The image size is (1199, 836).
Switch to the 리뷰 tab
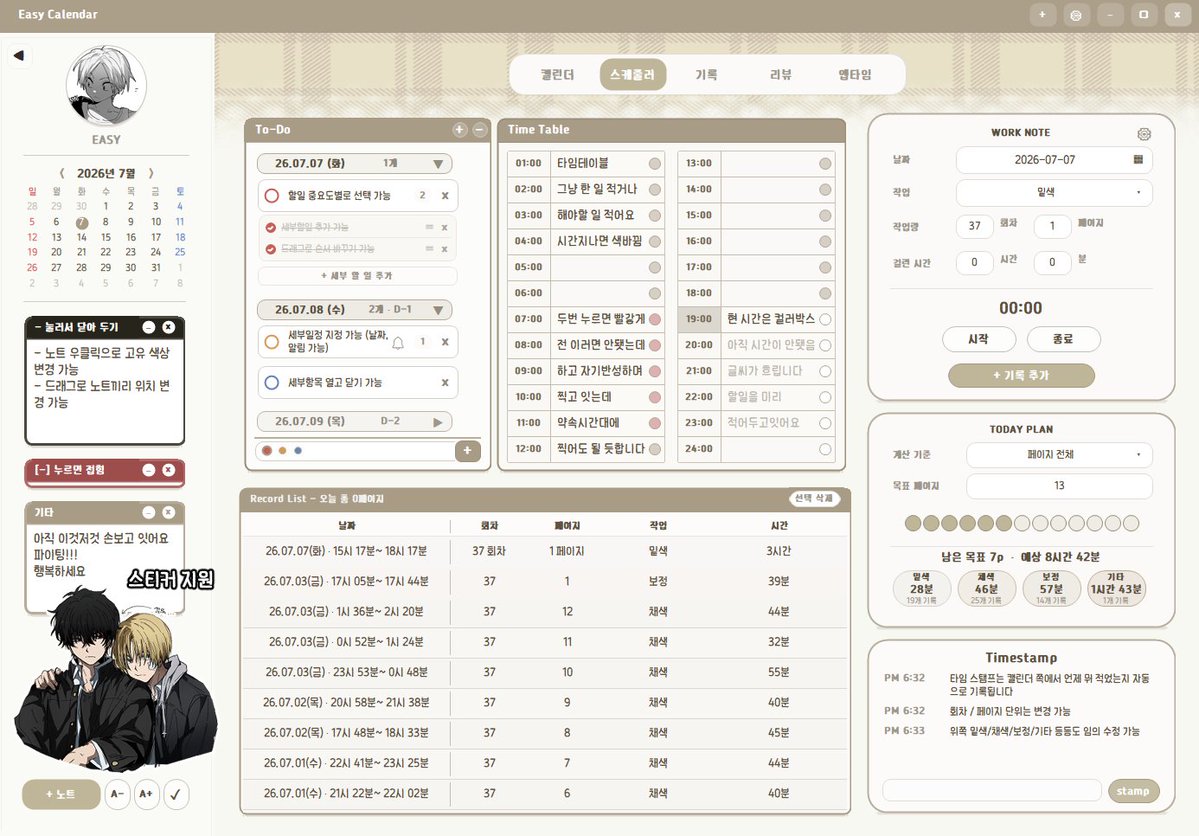pyautogui.click(x=781, y=75)
